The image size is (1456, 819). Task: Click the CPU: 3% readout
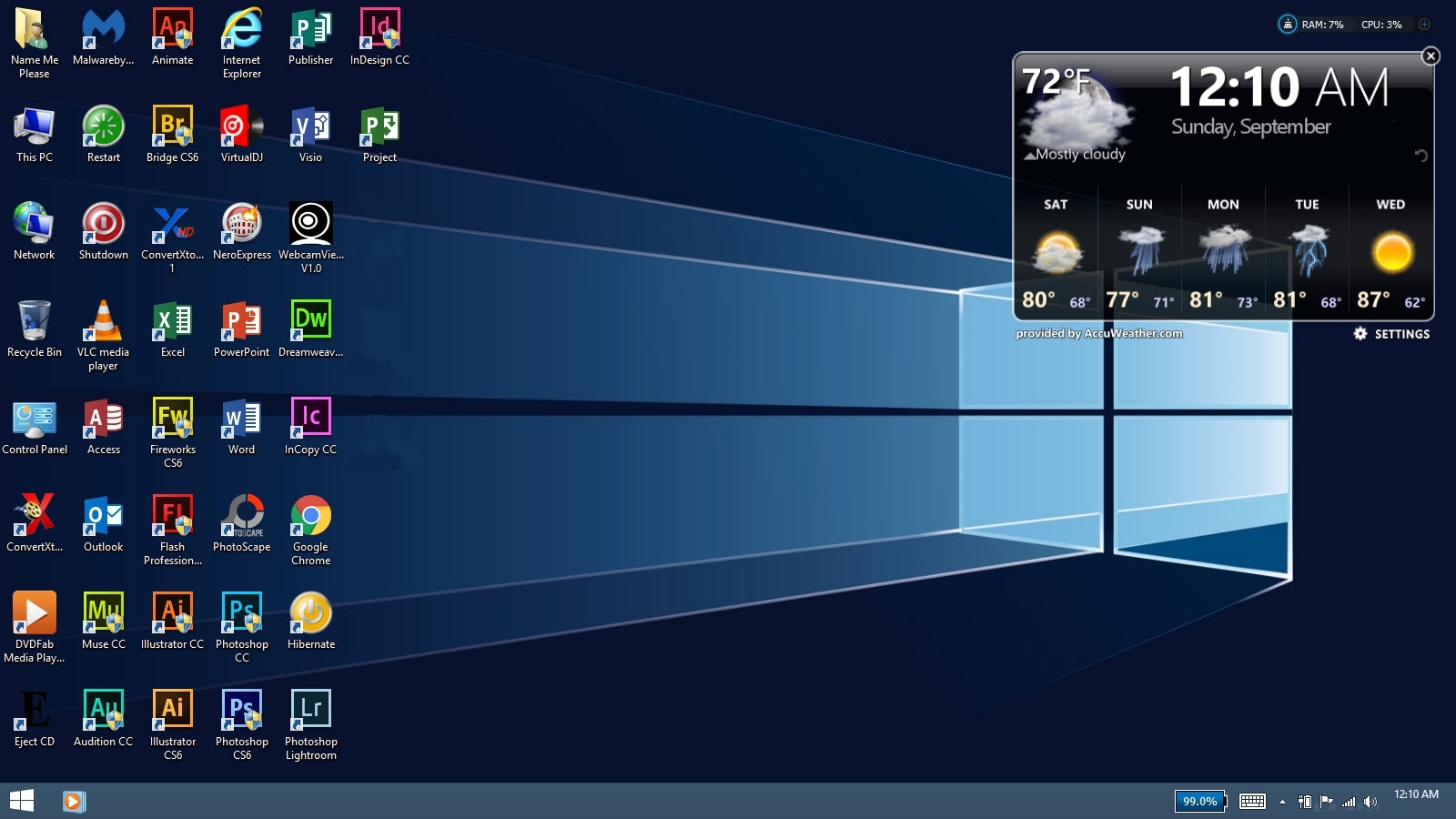1381,25
